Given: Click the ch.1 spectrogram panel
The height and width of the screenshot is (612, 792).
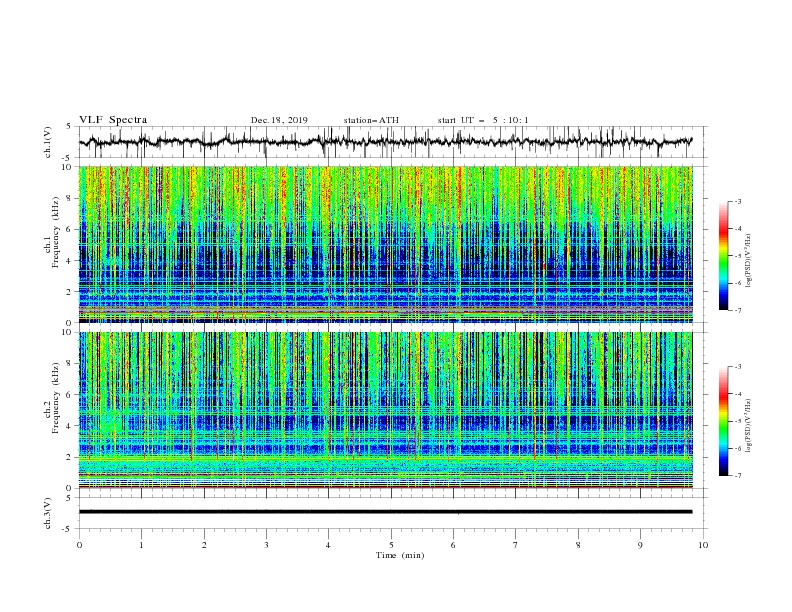Looking at the screenshot, I should point(386,244).
